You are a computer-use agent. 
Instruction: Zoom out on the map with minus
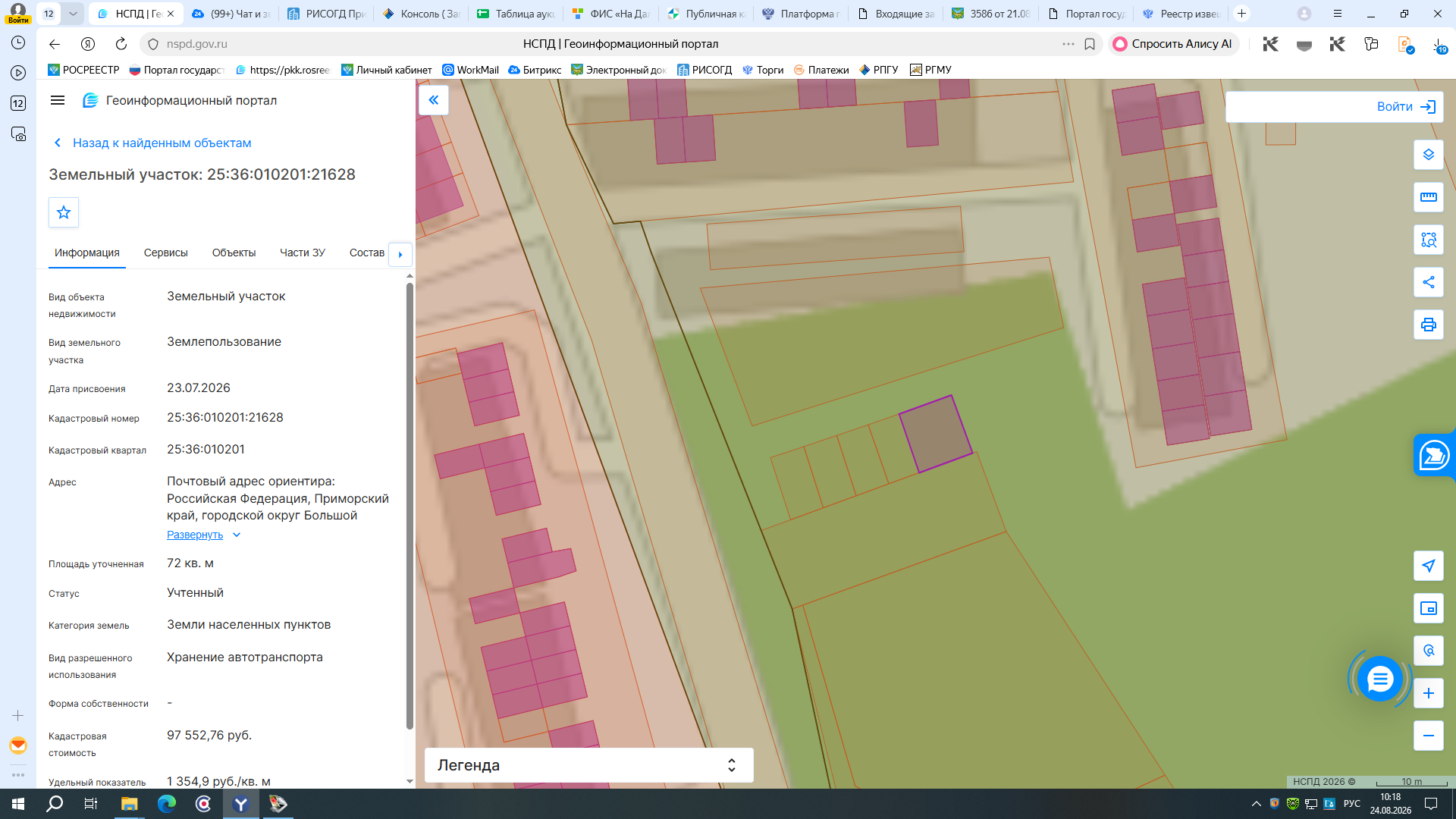tap(1429, 736)
